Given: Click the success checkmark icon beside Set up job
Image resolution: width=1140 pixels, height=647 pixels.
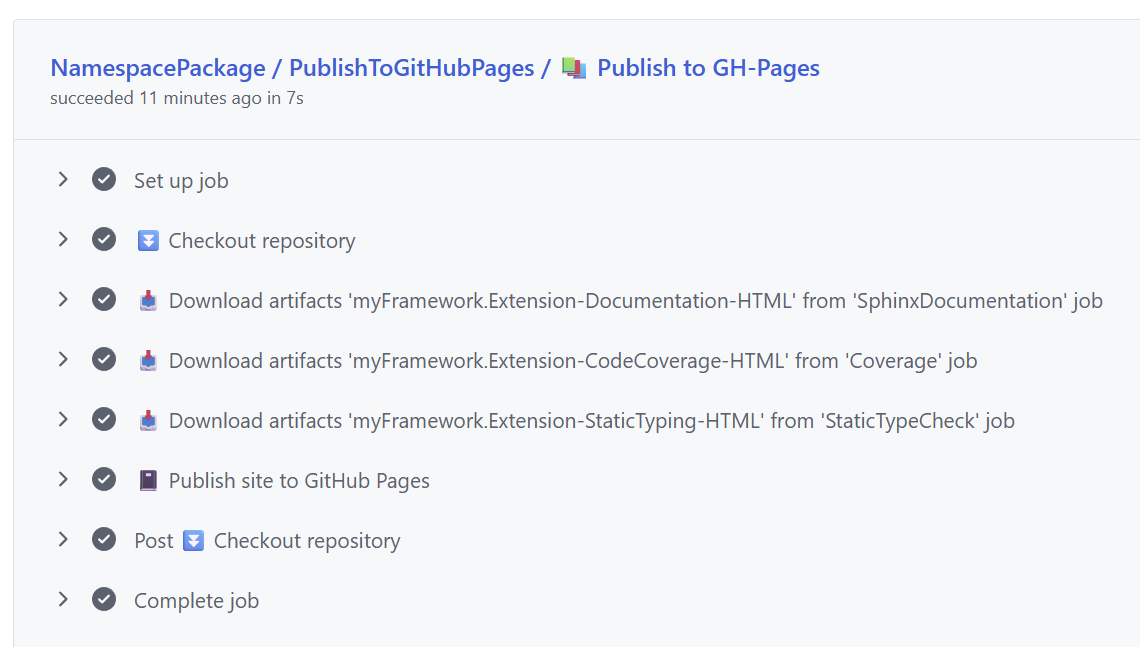Looking at the screenshot, I should point(104,180).
